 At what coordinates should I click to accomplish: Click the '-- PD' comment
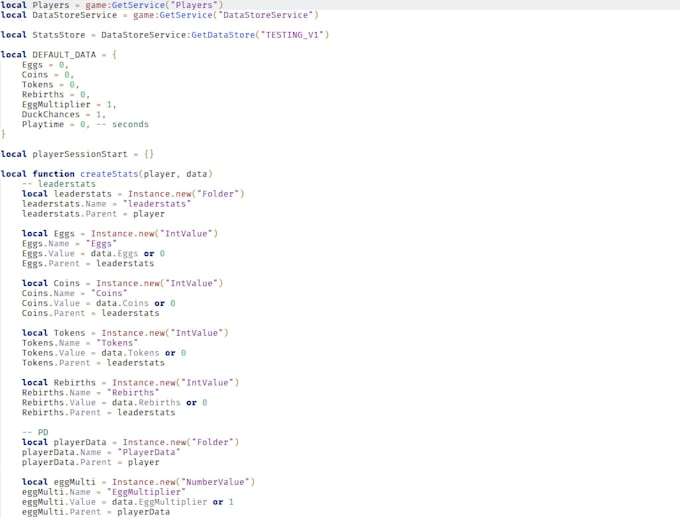35,433
